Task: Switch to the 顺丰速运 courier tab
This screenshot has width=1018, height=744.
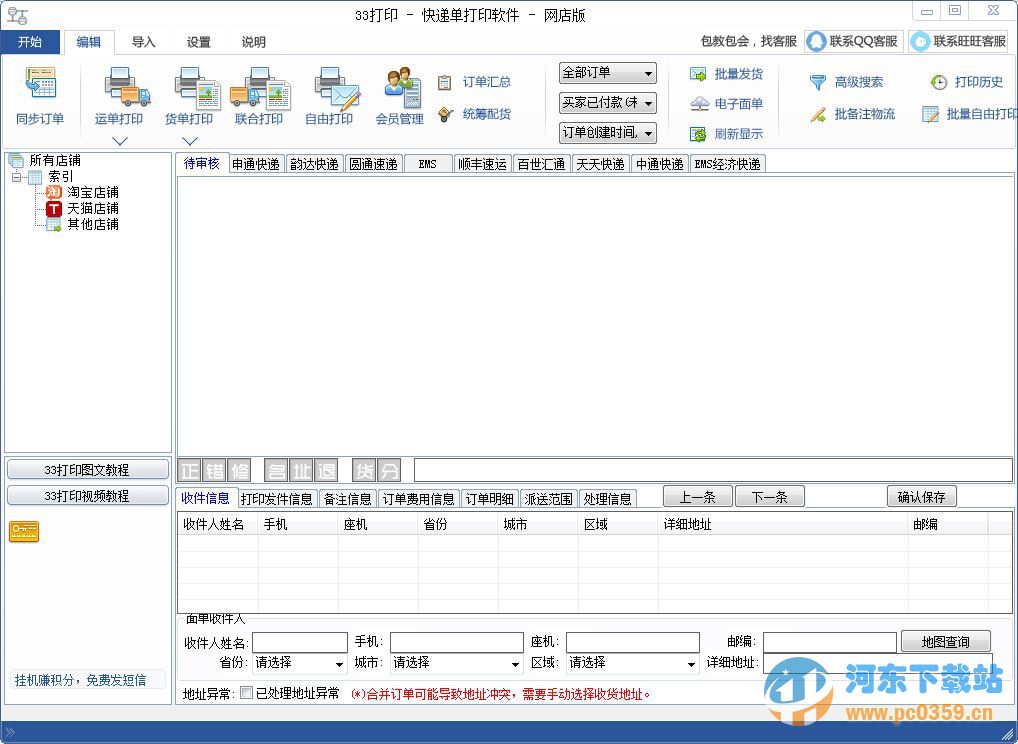Action: point(482,163)
